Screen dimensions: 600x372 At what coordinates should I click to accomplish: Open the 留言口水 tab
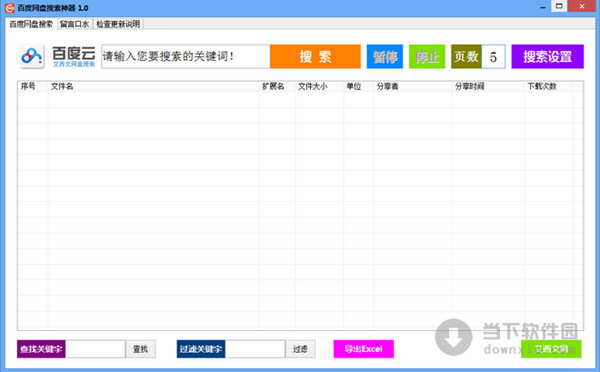click(75, 24)
